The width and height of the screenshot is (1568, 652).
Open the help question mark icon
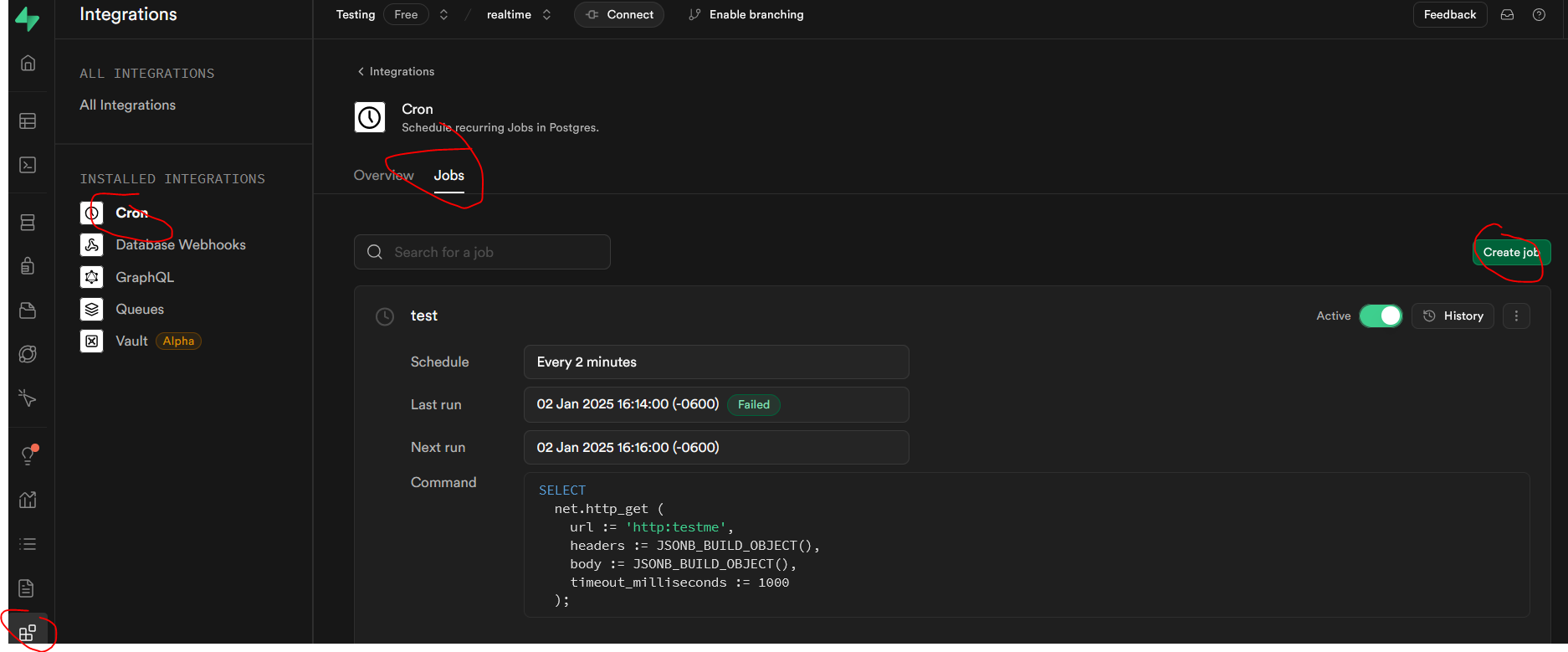(x=1539, y=14)
